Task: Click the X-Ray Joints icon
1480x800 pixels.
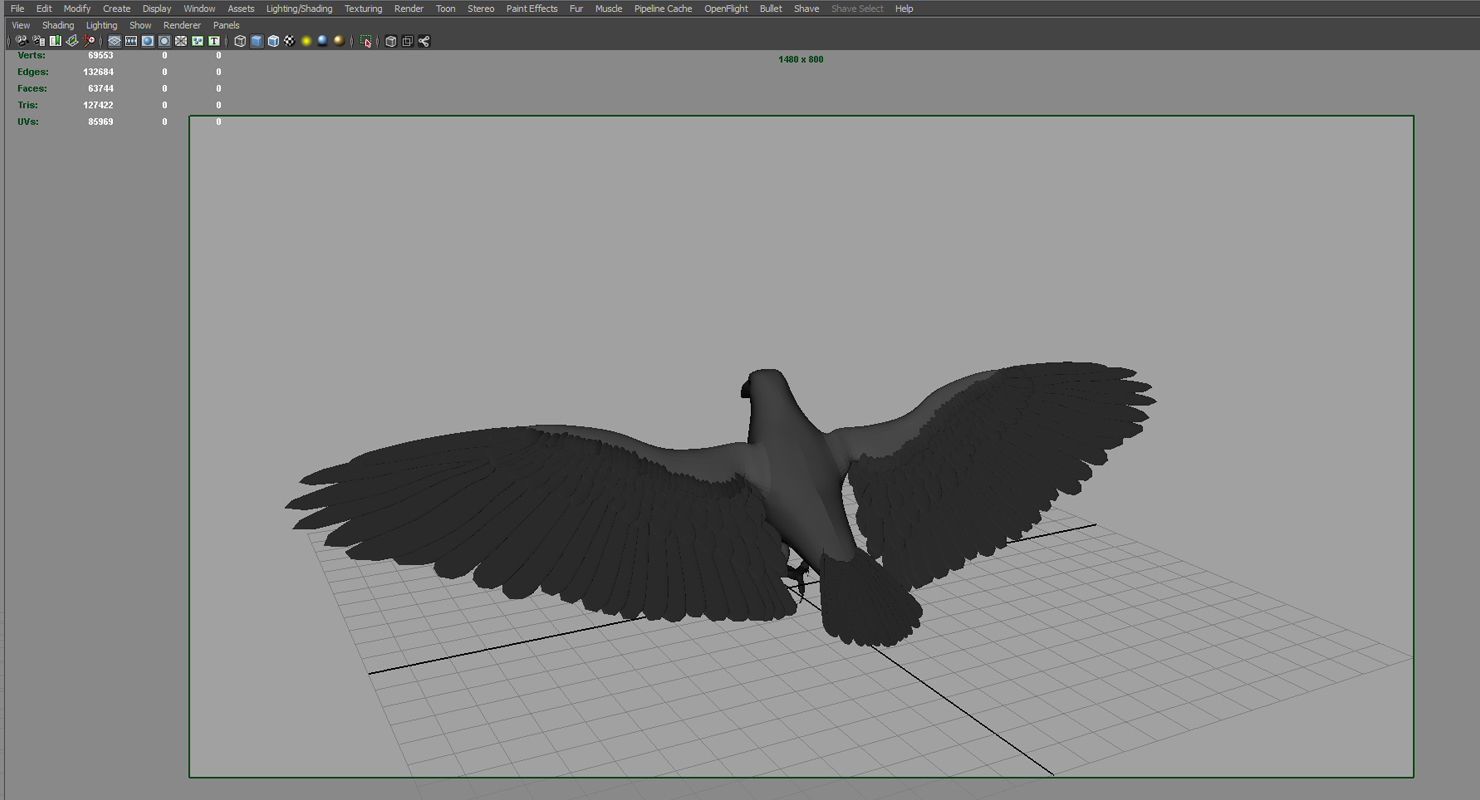Action: [x=424, y=41]
